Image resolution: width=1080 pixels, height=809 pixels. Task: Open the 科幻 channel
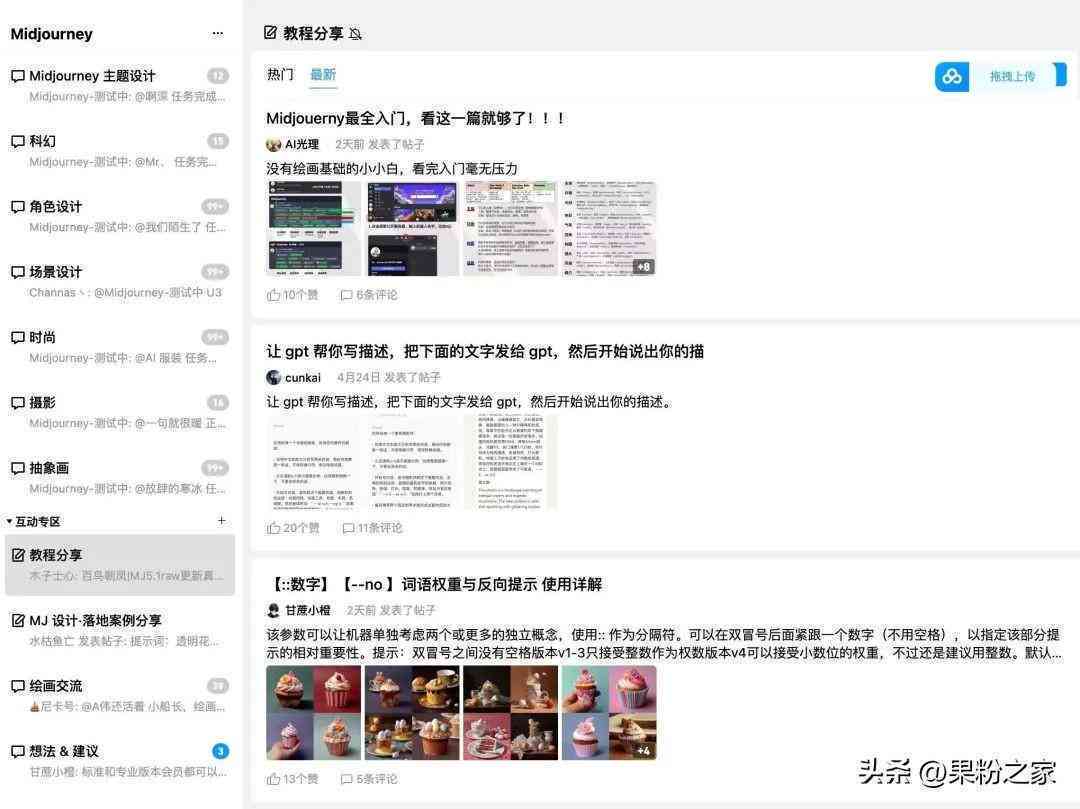tap(119, 151)
